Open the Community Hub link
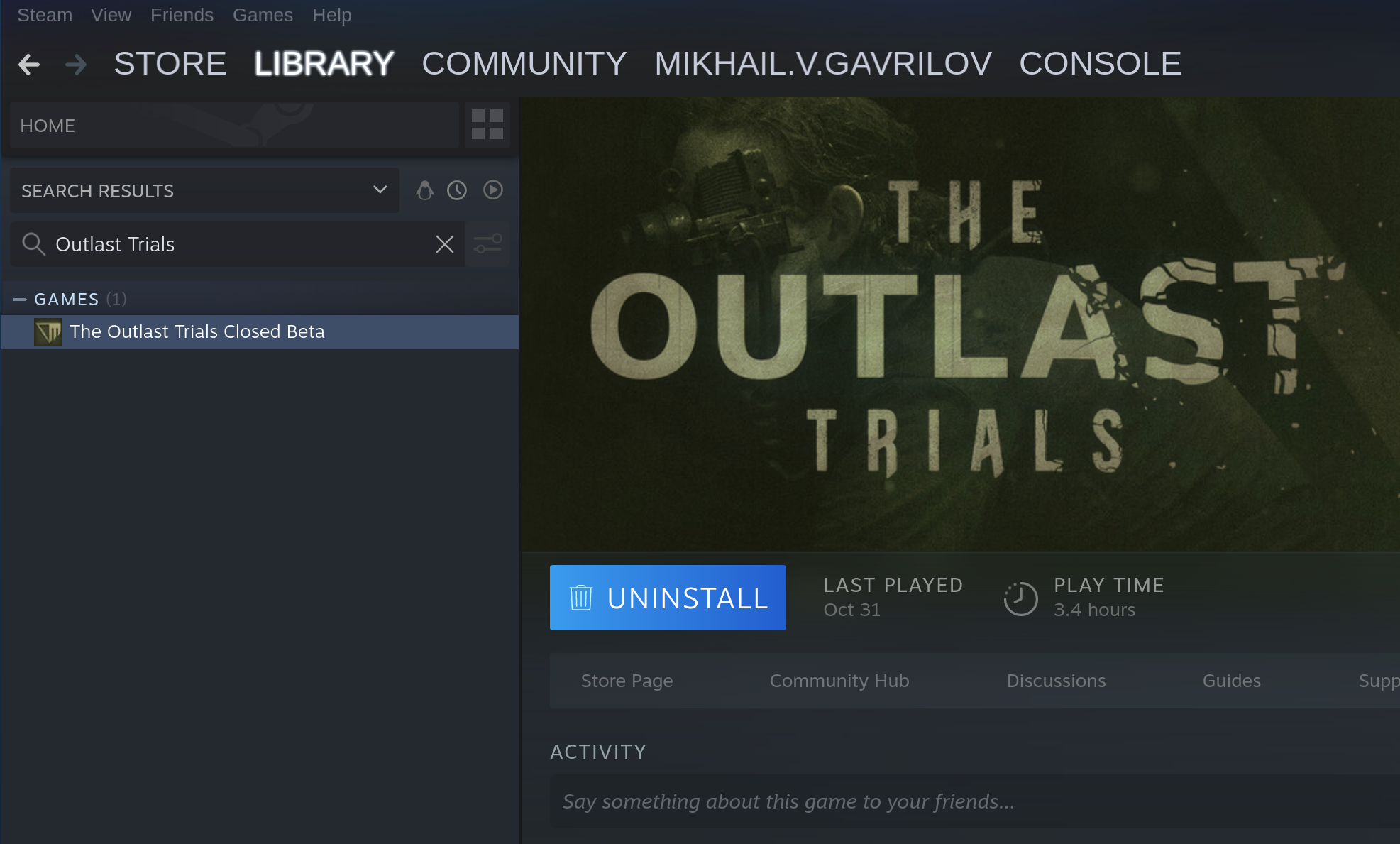 coord(839,681)
